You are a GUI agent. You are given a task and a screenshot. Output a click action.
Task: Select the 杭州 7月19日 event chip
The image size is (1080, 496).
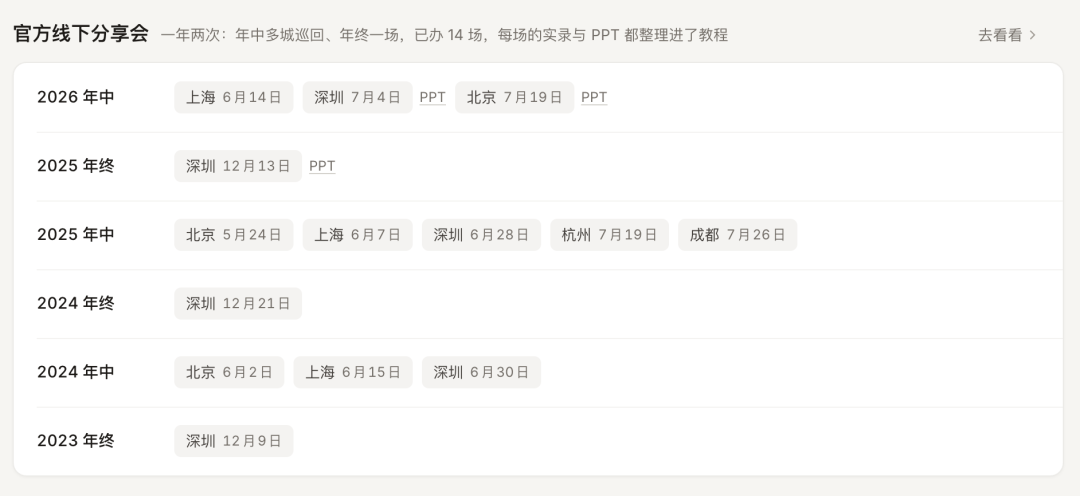coord(610,235)
